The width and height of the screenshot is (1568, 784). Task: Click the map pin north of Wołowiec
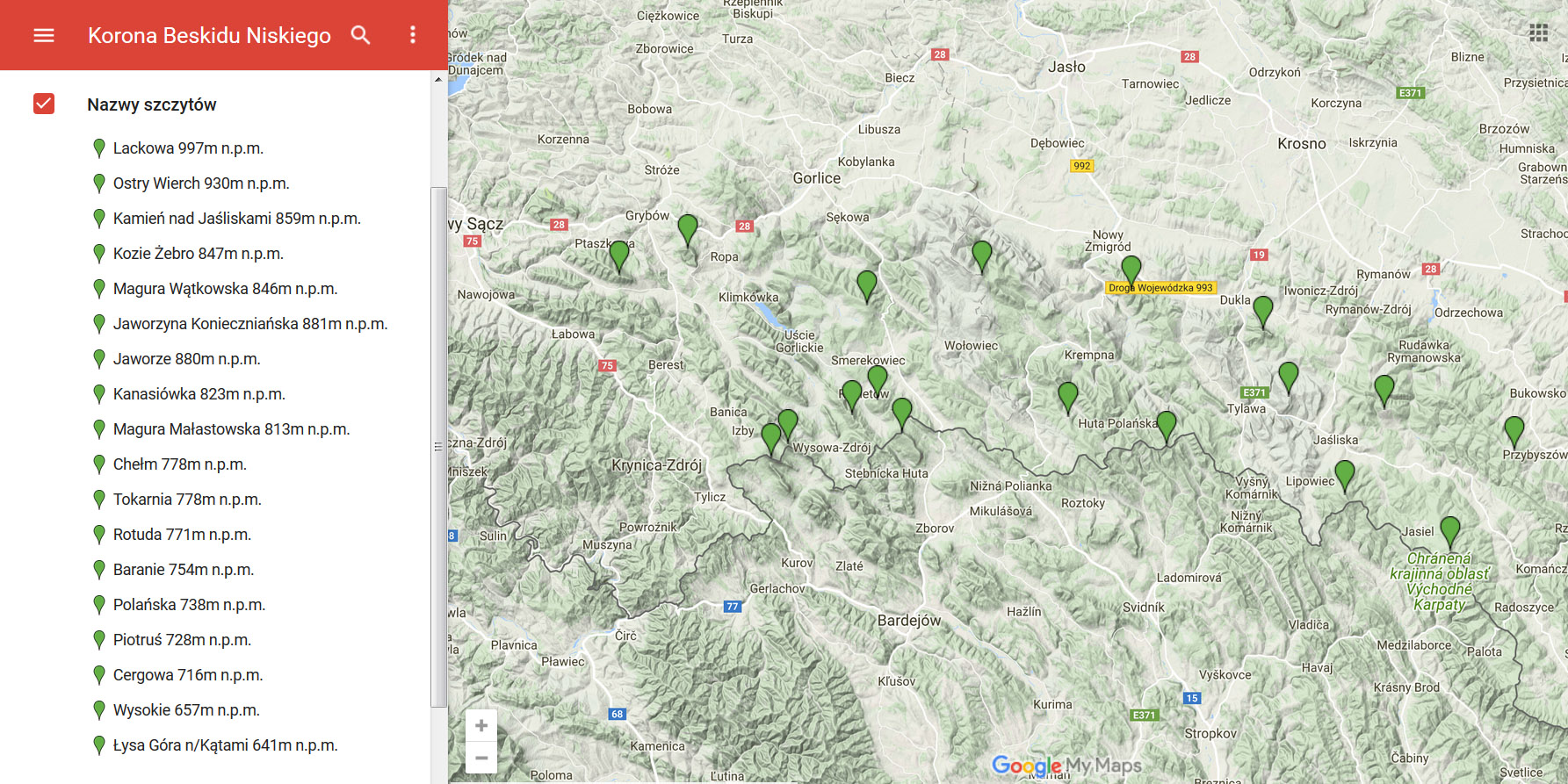pyautogui.click(x=982, y=256)
